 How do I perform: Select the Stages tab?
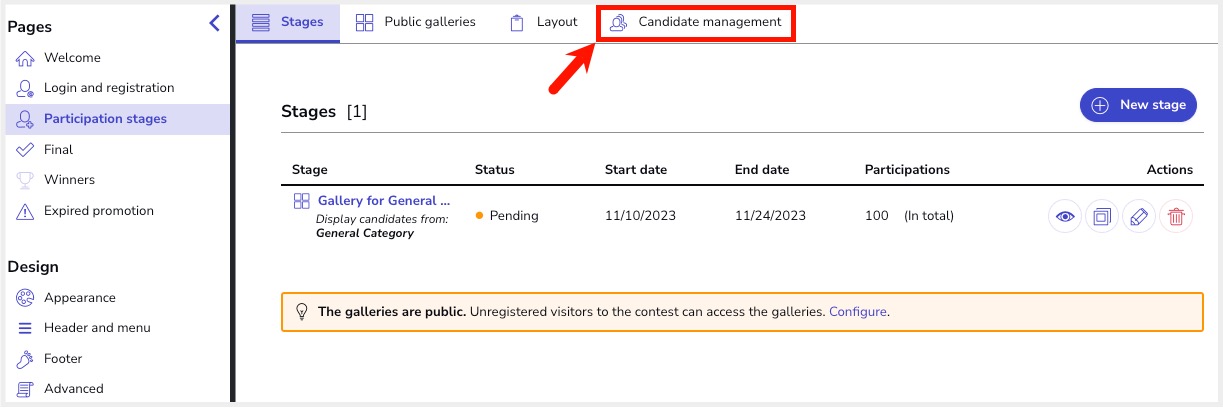point(288,22)
